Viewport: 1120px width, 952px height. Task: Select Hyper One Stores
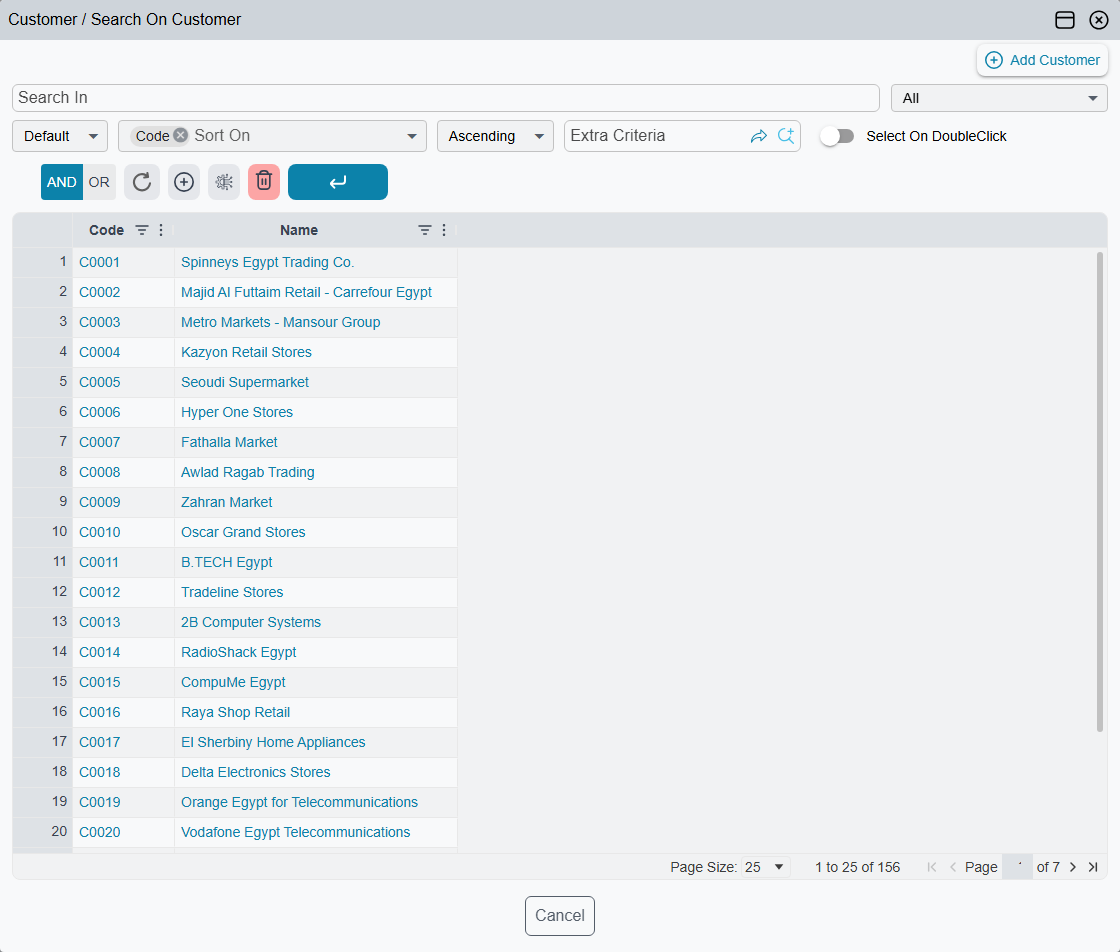237,412
